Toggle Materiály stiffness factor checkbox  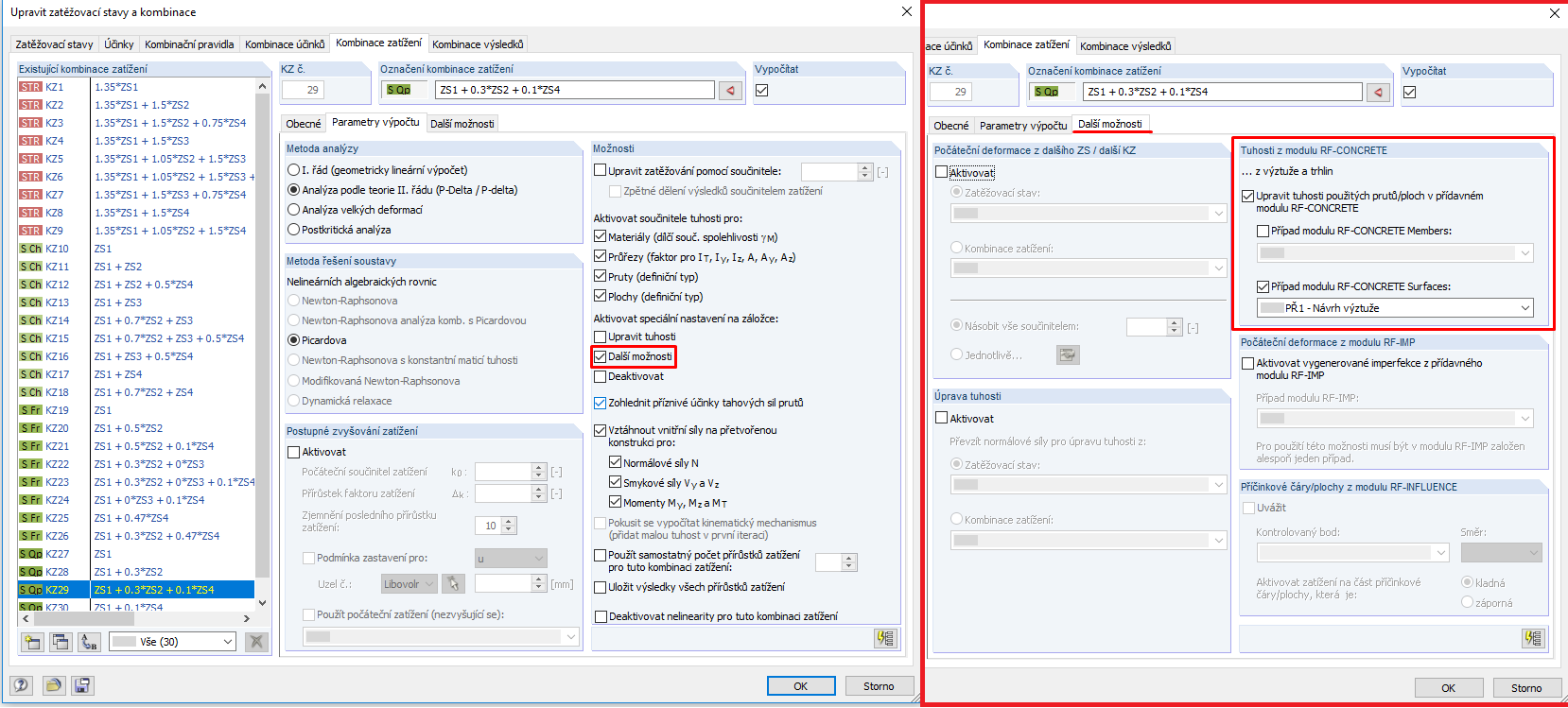[x=600, y=236]
